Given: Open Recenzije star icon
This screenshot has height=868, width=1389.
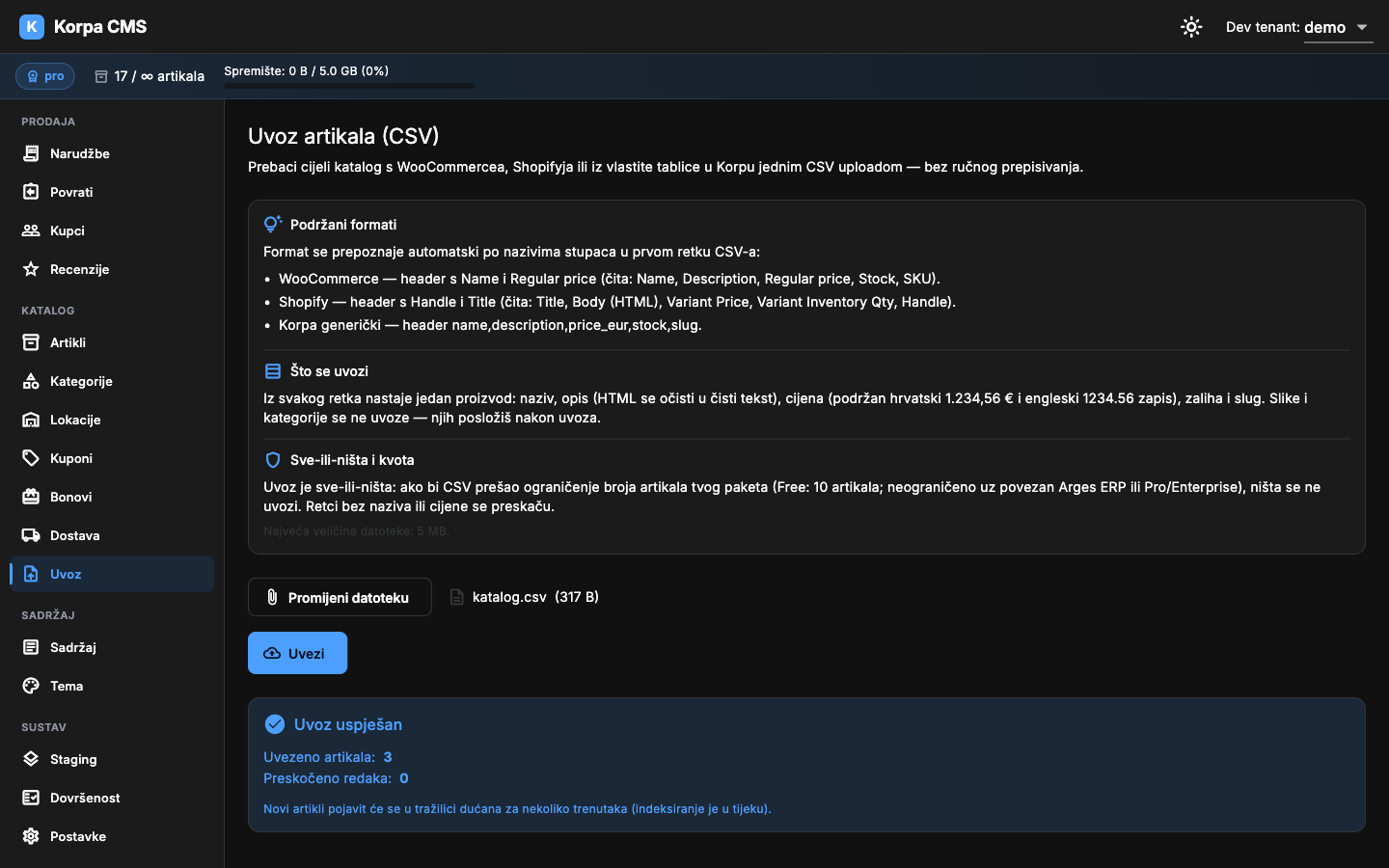Looking at the screenshot, I should pos(31,269).
